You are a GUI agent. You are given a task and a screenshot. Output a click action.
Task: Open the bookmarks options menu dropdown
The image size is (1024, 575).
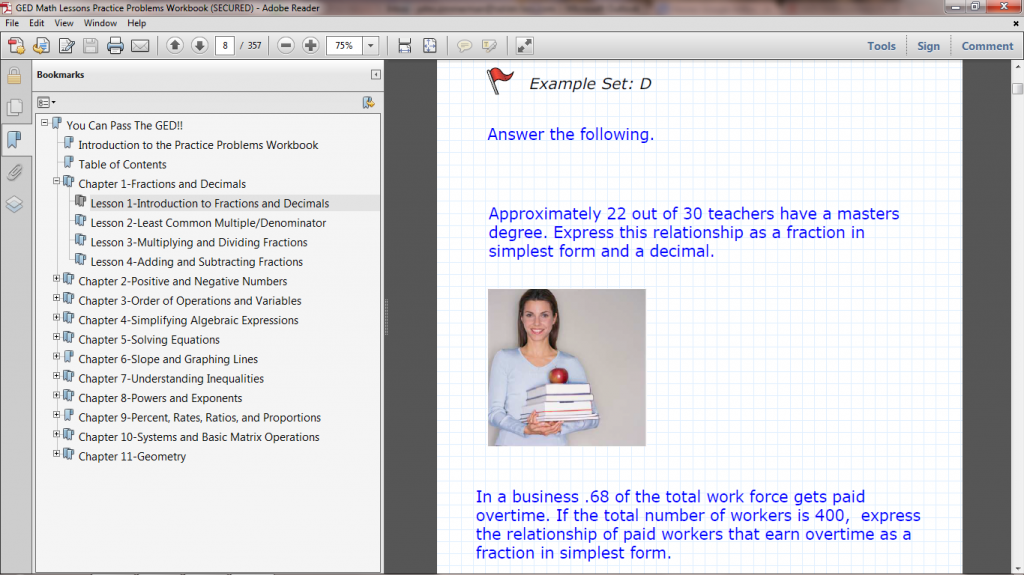point(46,103)
